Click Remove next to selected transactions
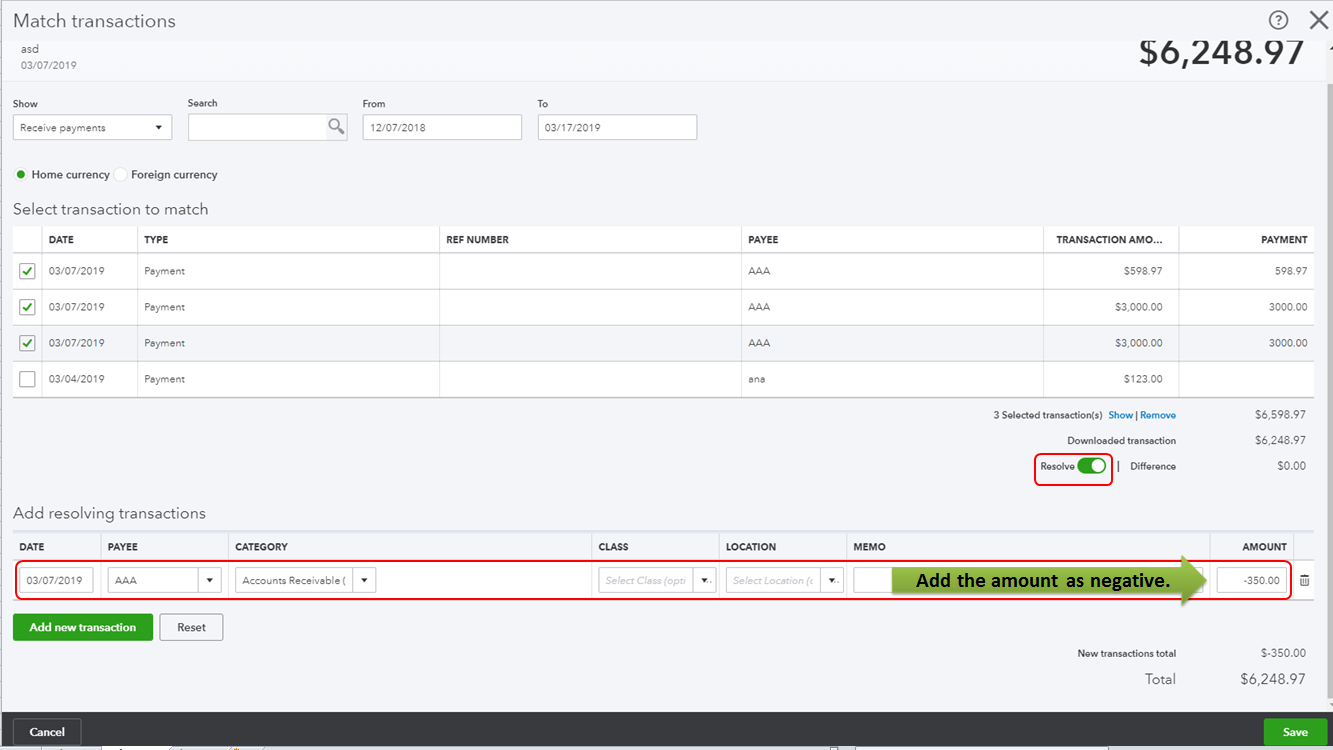This screenshot has height=750, width=1333. tap(1158, 414)
